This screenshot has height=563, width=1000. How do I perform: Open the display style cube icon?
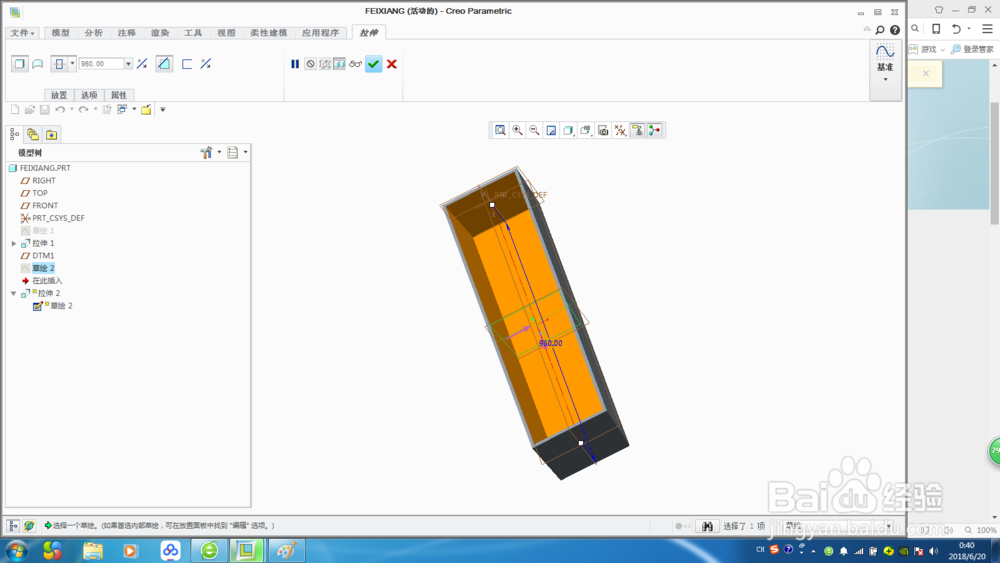click(568, 131)
